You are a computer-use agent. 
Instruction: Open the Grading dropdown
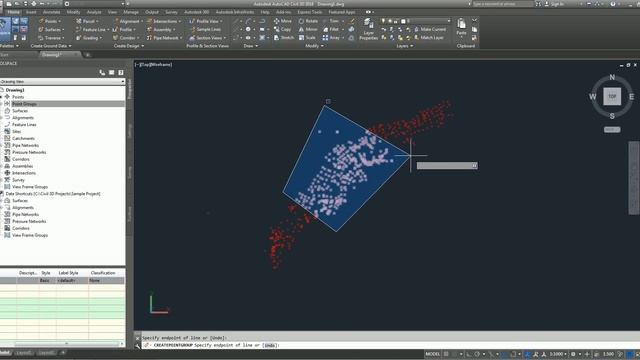point(89,38)
